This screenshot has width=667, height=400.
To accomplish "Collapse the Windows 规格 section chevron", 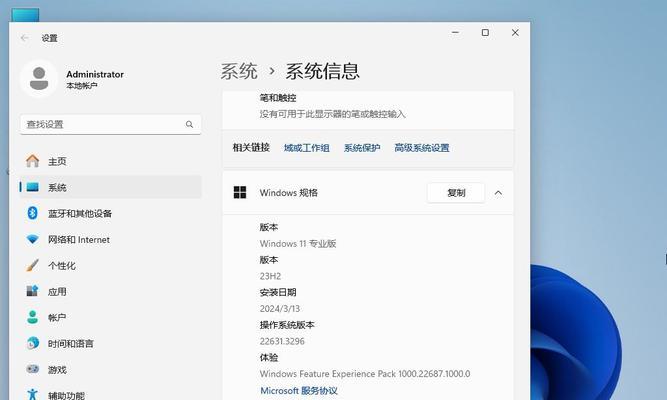I will [498, 193].
